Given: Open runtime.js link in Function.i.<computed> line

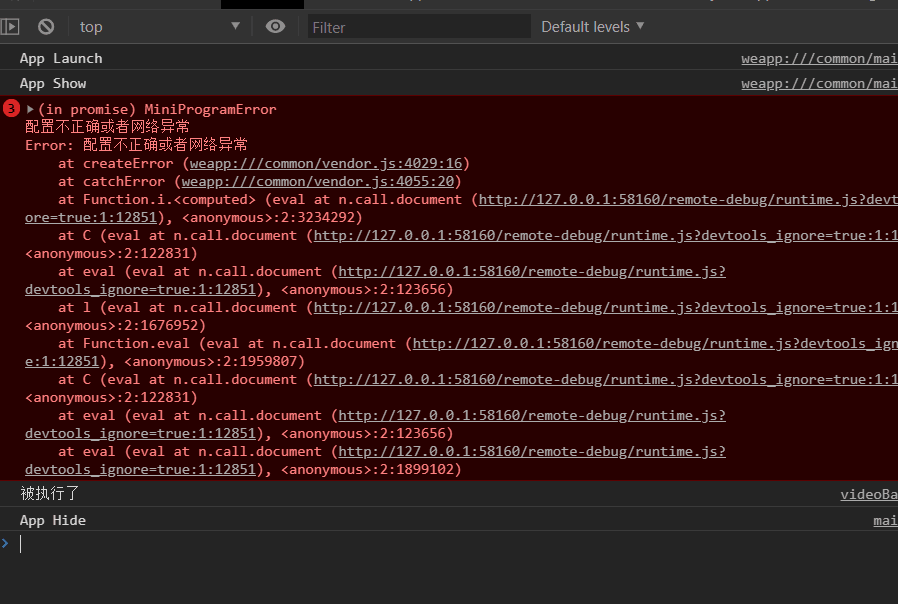Looking at the screenshot, I should pos(688,200).
